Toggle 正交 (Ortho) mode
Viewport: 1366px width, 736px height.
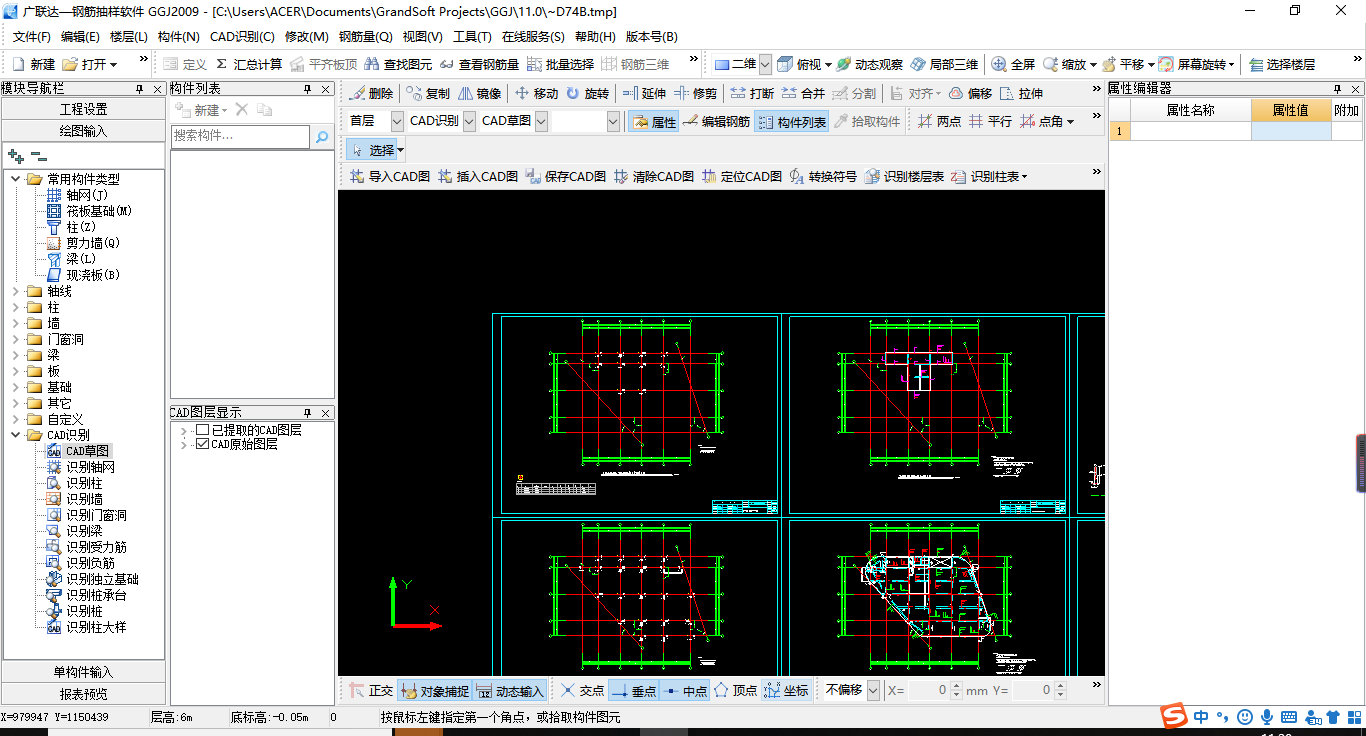click(371, 690)
